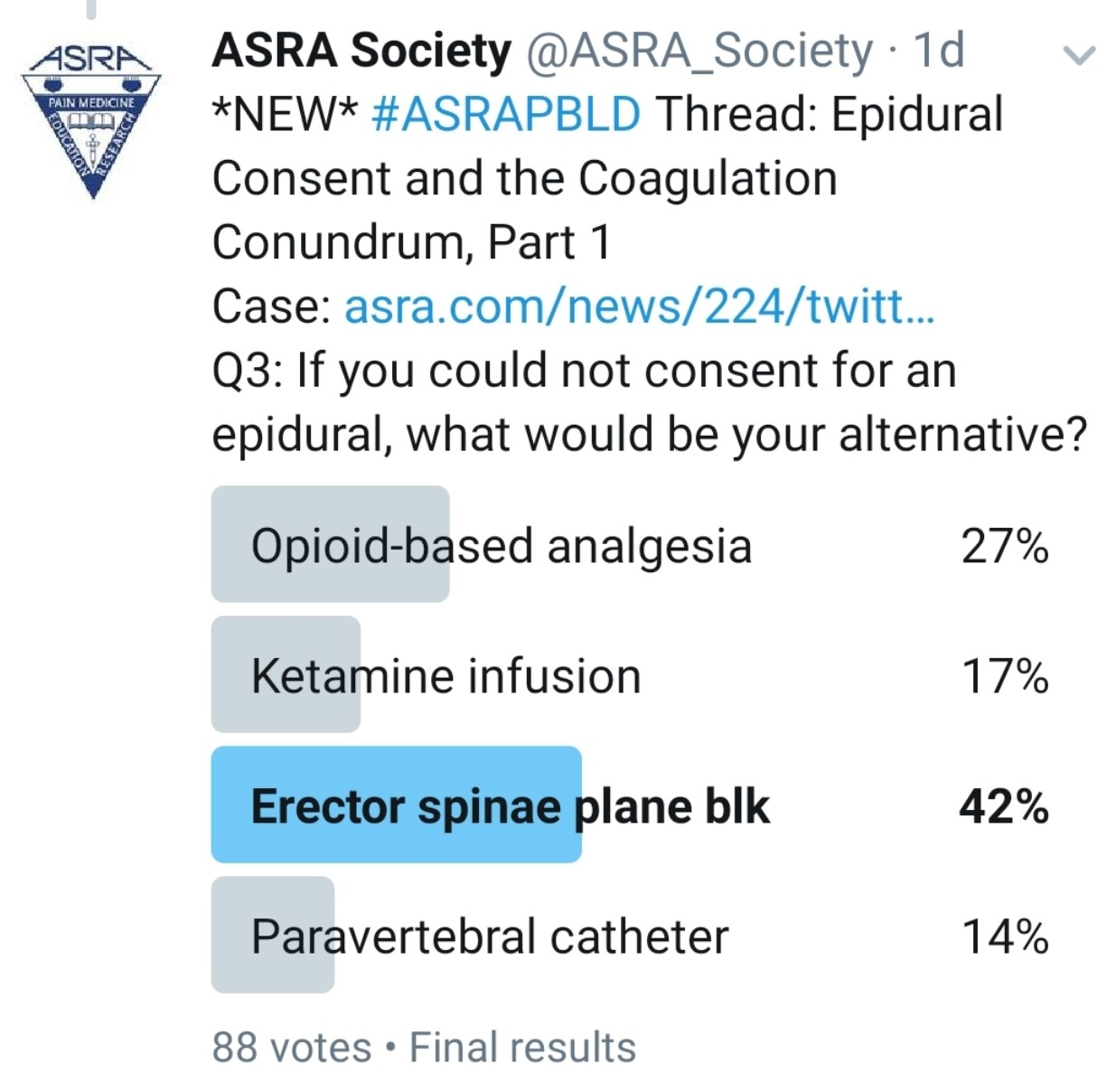The height and width of the screenshot is (1092, 1116).
Task: Click the 1d tweet timestamp
Action: click(939, 51)
